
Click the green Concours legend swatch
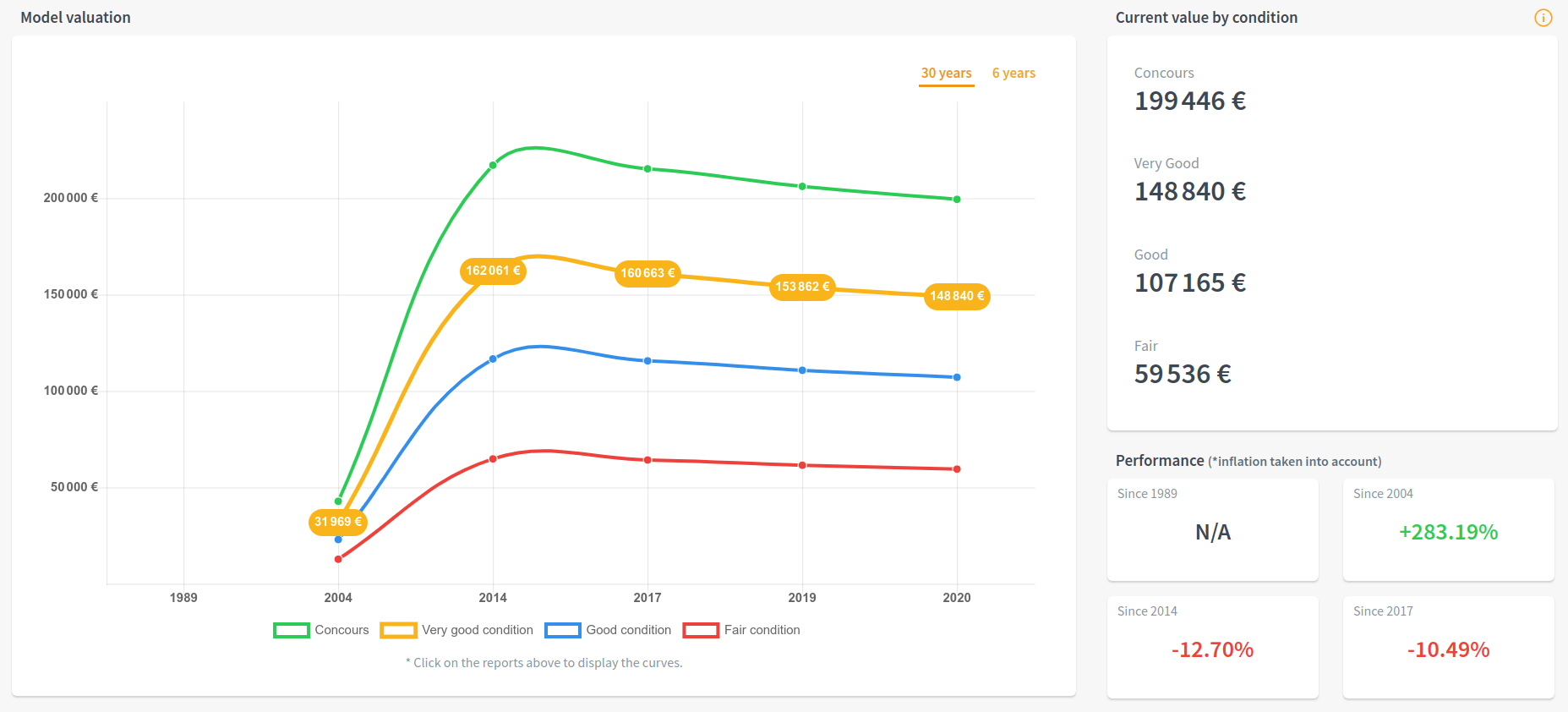(x=292, y=630)
